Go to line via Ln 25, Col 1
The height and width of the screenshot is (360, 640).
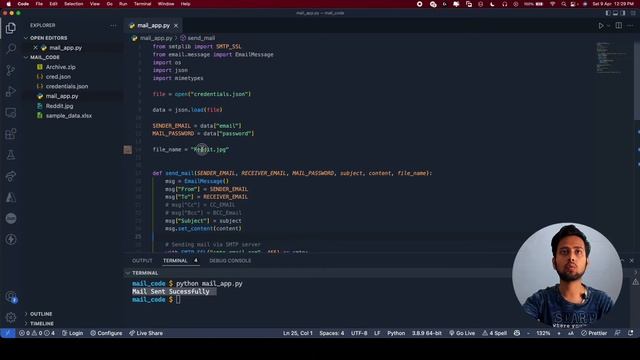[298, 333]
